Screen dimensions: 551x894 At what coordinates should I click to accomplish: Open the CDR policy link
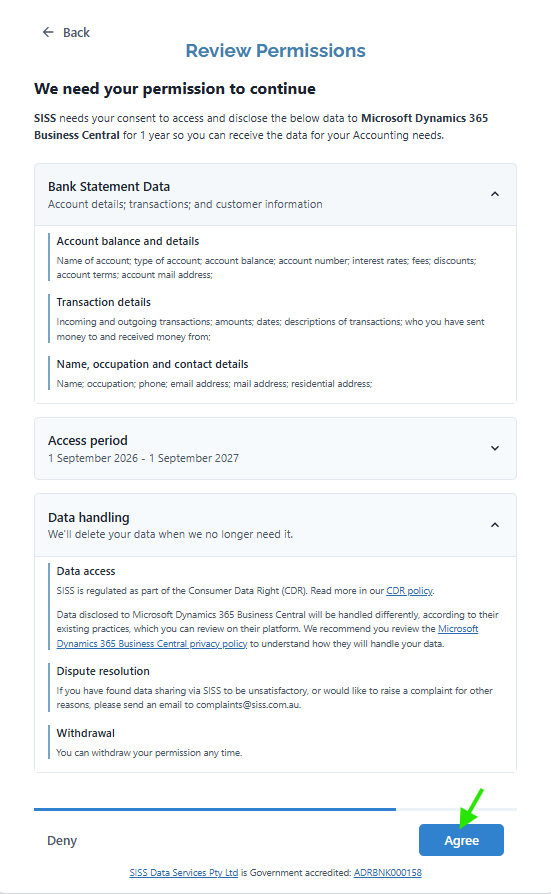coord(410,591)
